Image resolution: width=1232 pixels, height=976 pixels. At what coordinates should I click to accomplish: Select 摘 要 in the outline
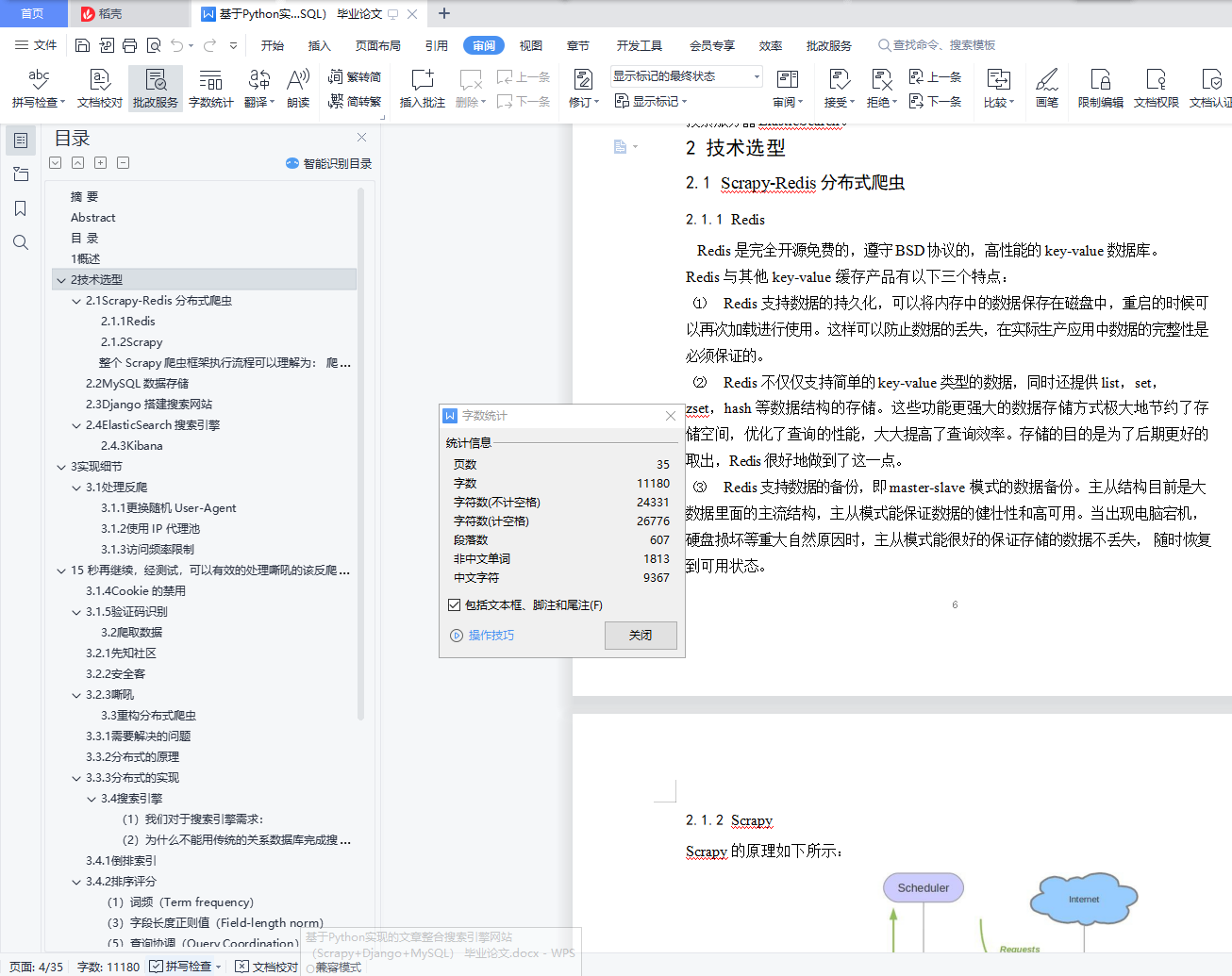click(x=84, y=197)
